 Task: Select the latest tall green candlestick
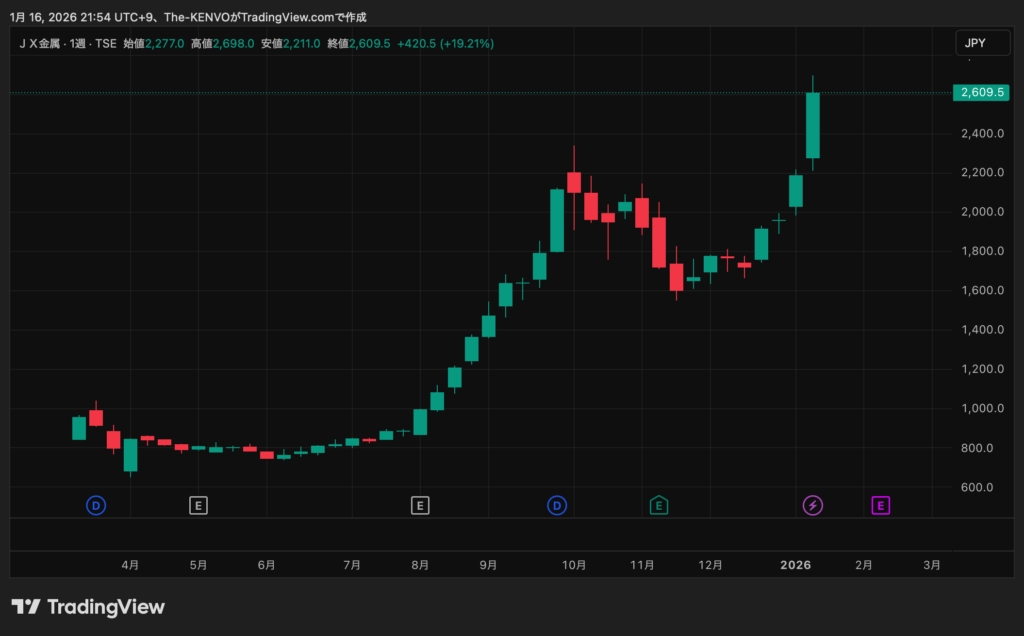813,125
